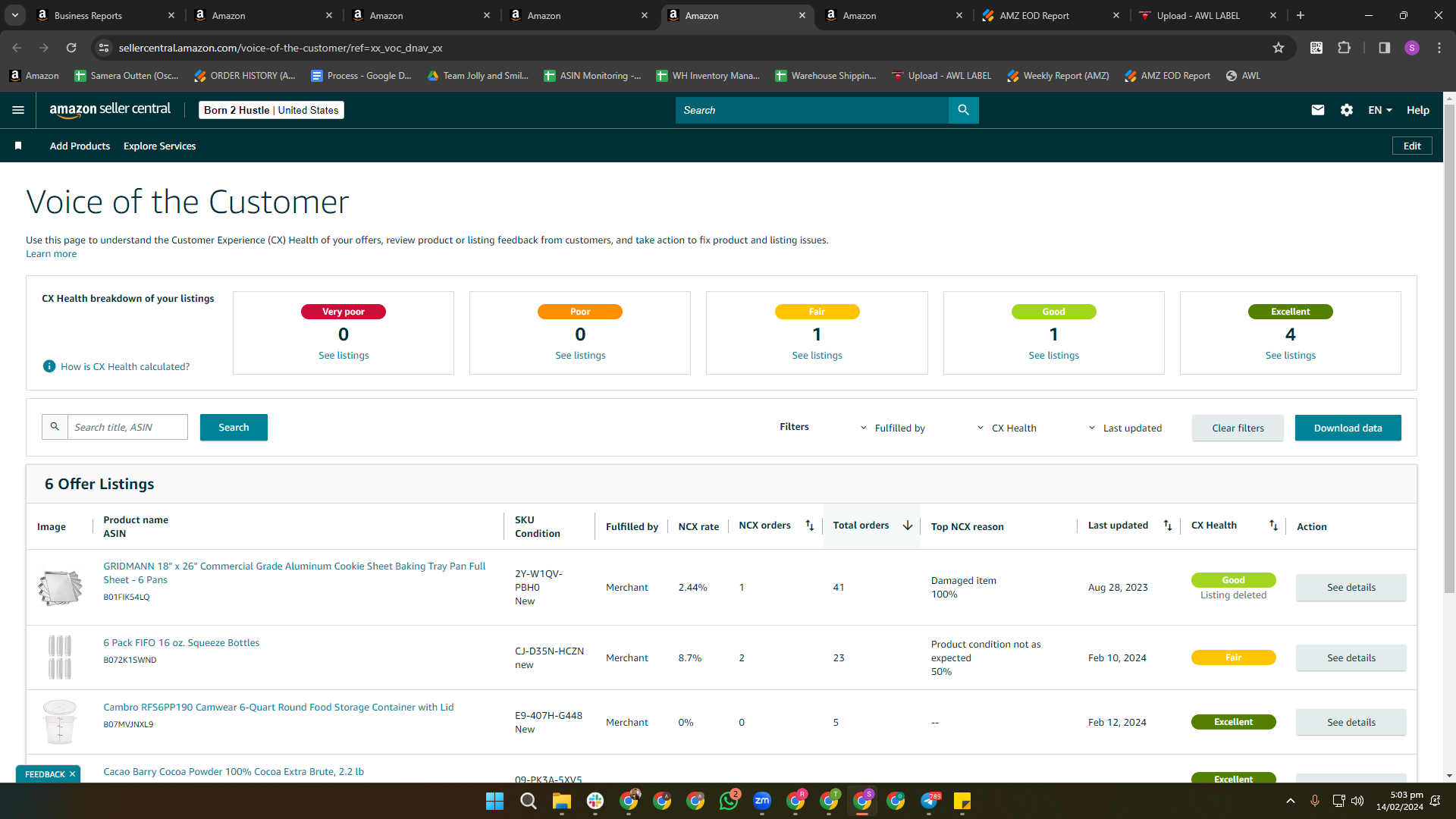Screen dimensions: 1456x819
Task: See listings under the Fair category
Action: [817, 355]
